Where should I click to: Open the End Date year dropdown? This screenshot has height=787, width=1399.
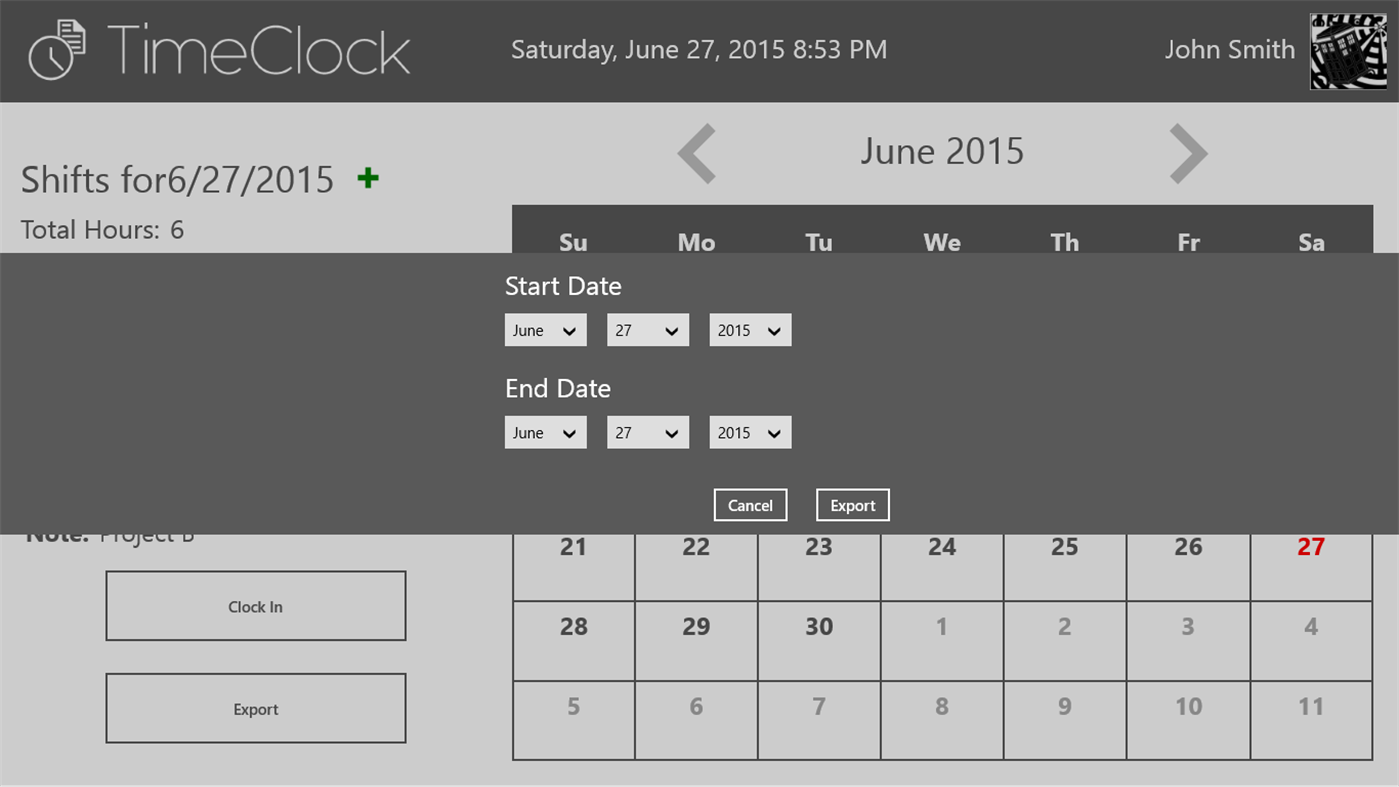[x=749, y=431]
